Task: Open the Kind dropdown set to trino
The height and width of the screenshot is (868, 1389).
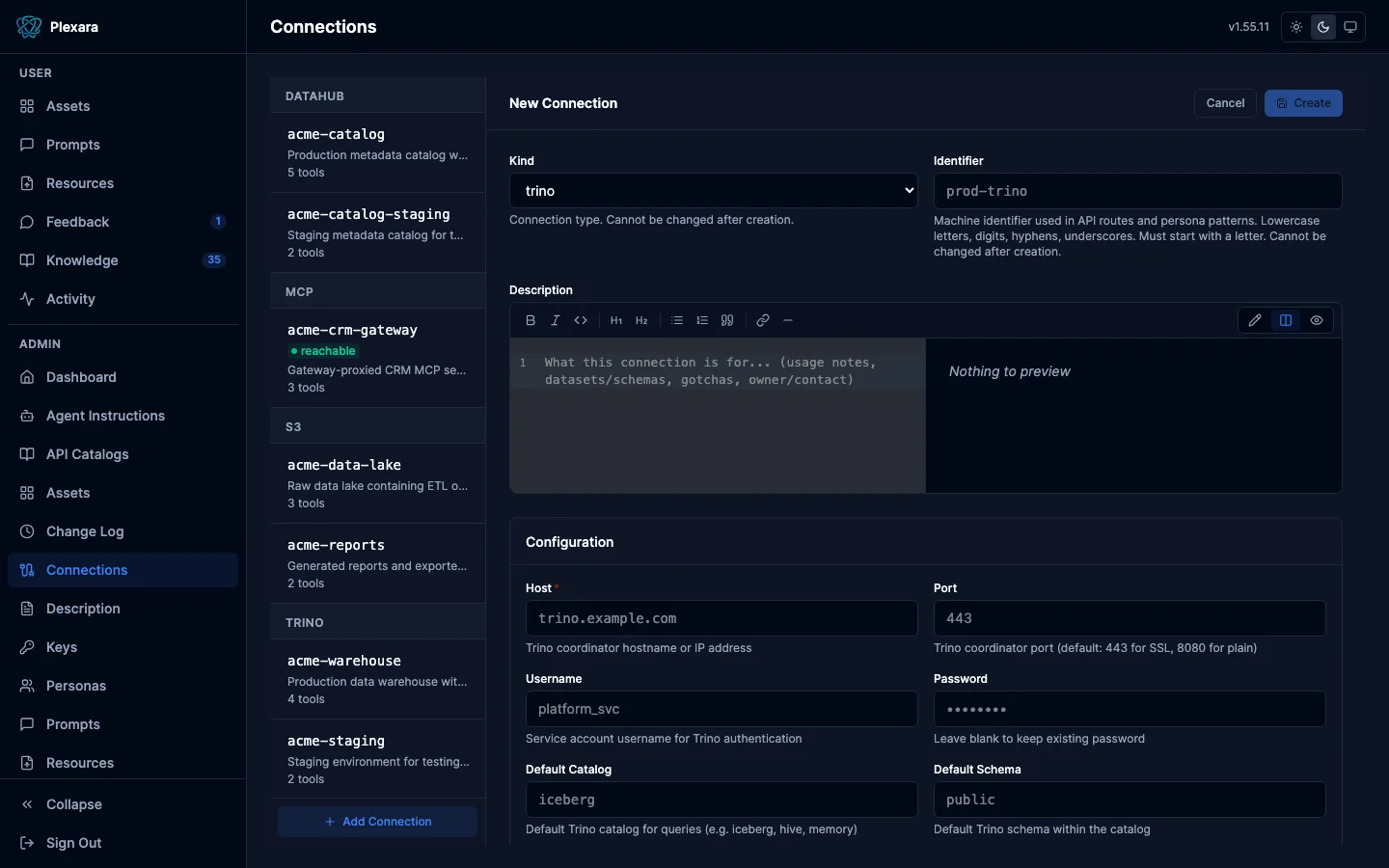Action: tap(714, 191)
